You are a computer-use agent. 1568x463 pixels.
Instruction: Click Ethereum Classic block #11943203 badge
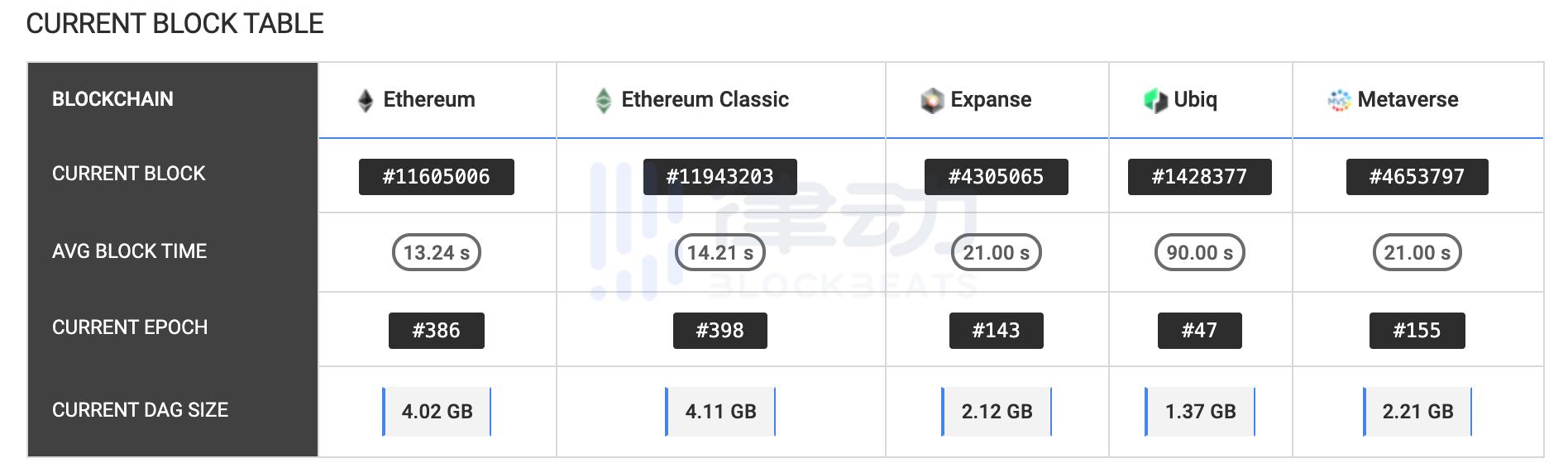(x=719, y=177)
